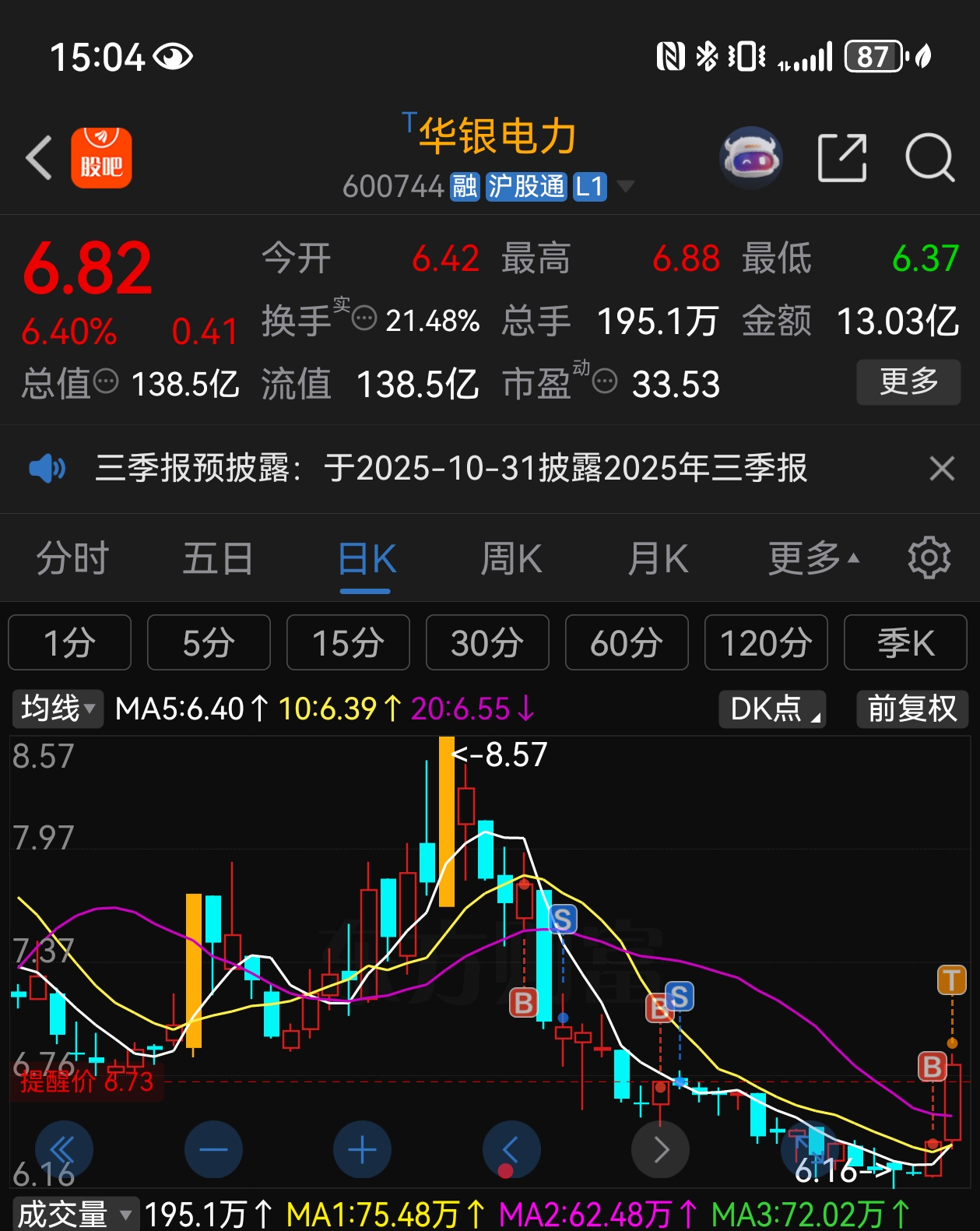Viewport: 980px width, 1231px height.
Task: Tap the red B marker on latest candle
Action: (932, 1067)
